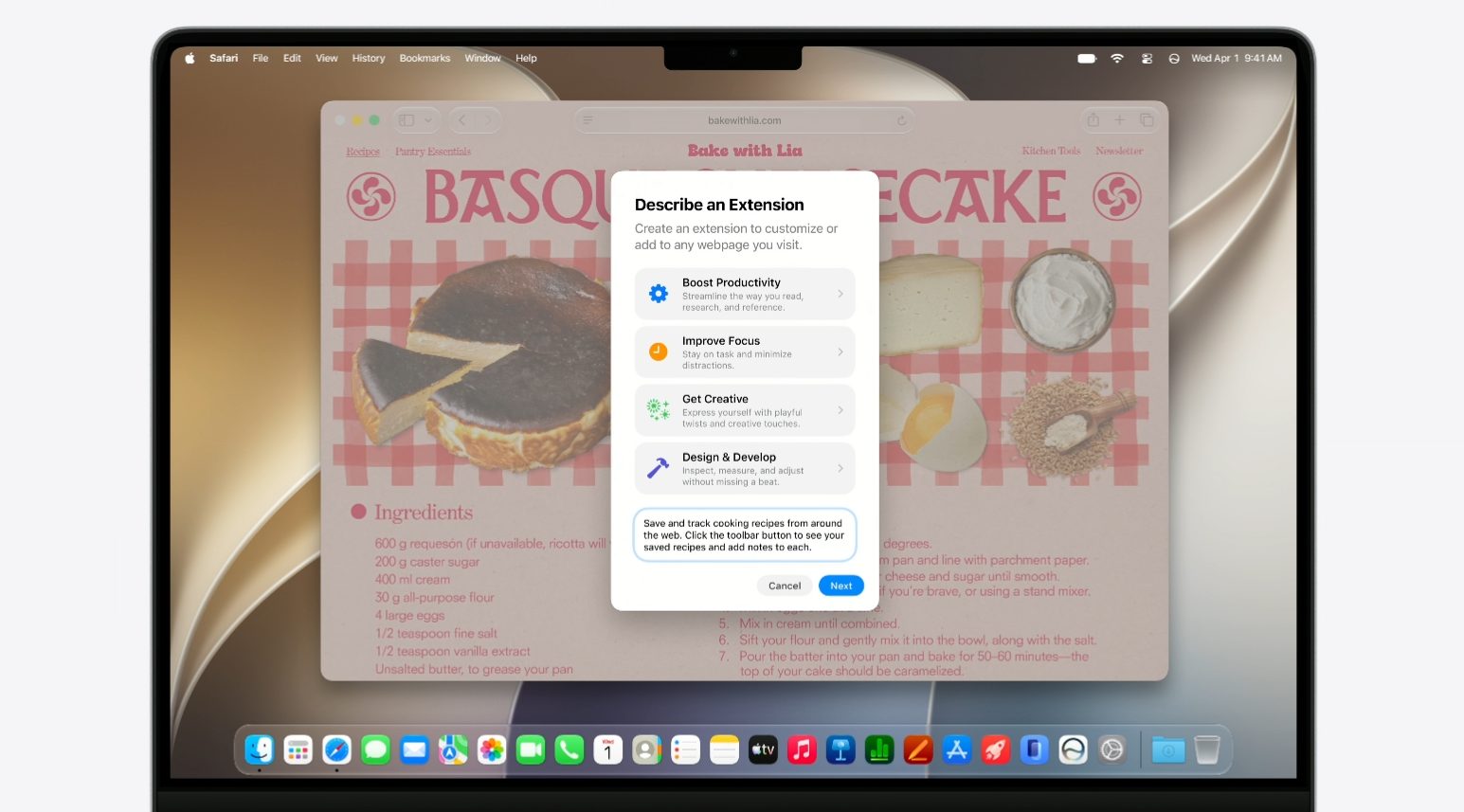Open Reminders from the Dock
This screenshot has width=1464, height=812.
pyautogui.click(x=685, y=750)
